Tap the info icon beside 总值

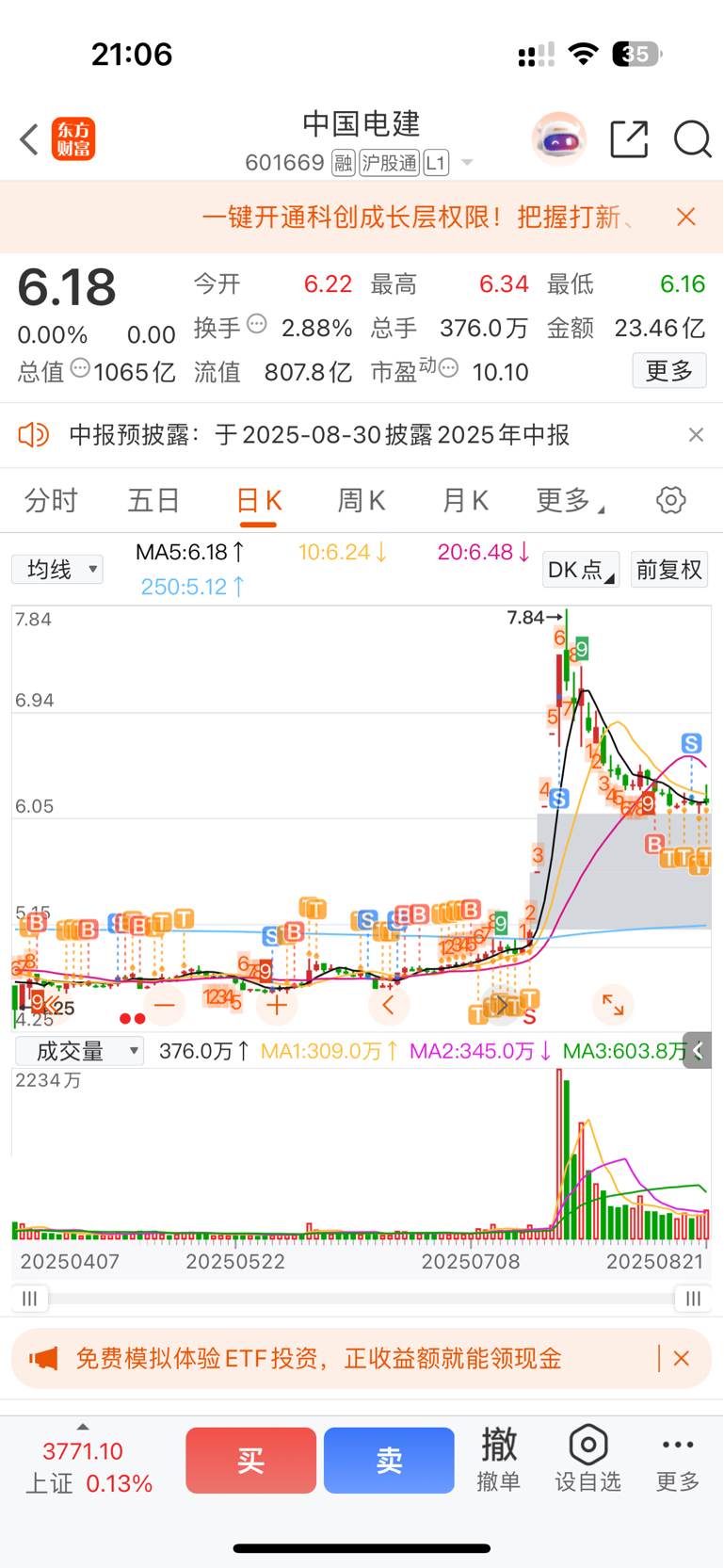(81, 368)
